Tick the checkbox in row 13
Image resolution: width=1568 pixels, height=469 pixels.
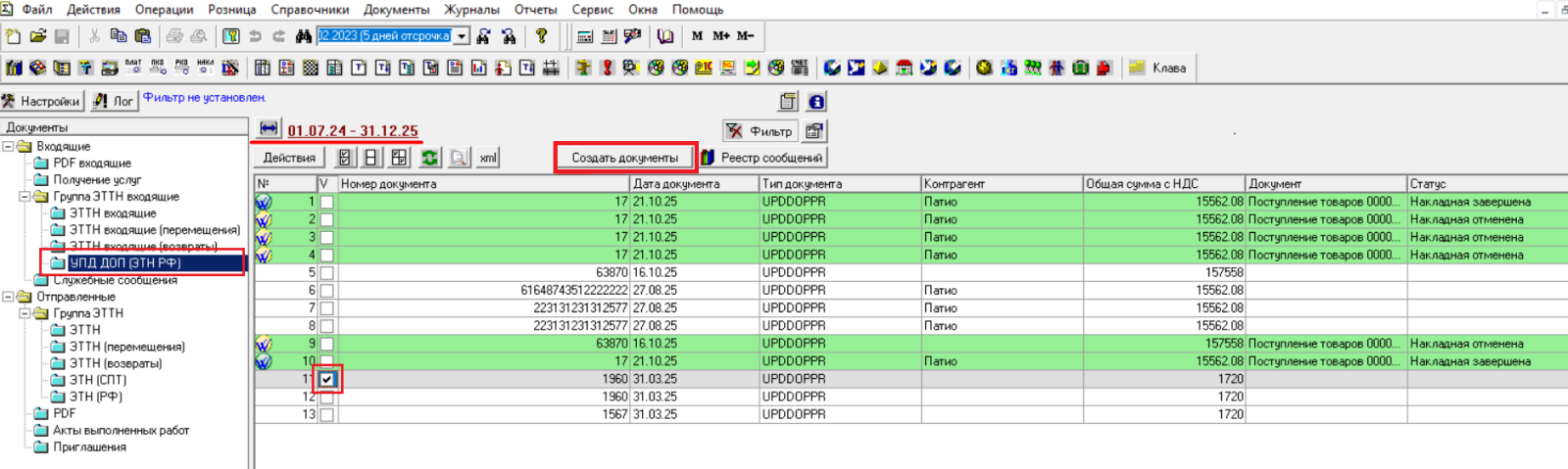coord(327,415)
